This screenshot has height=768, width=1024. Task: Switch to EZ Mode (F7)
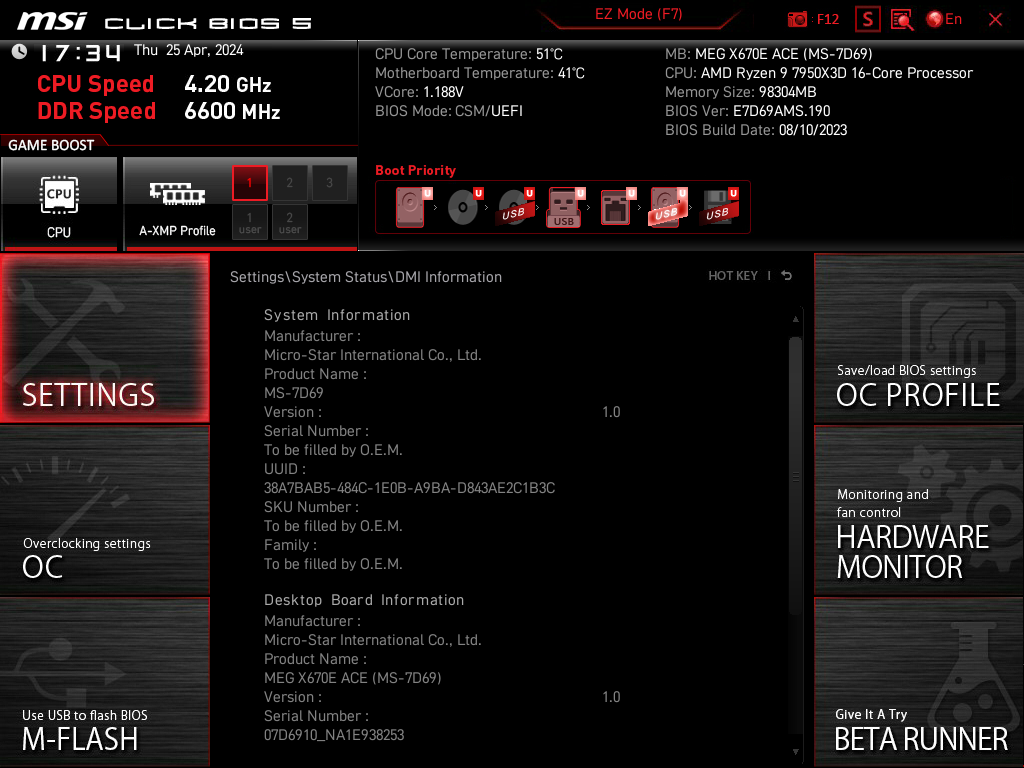[638, 15]
